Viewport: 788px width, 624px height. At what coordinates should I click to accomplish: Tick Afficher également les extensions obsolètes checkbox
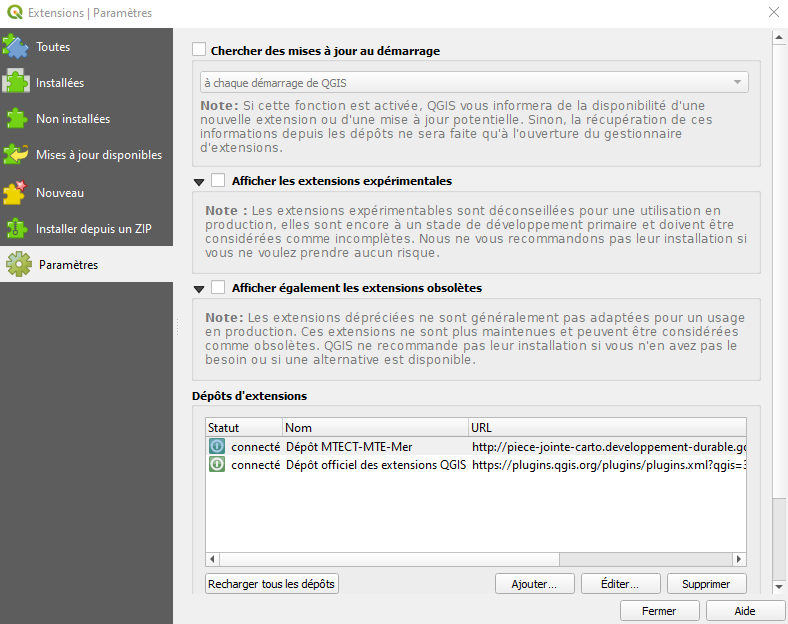tap(218, 287)
